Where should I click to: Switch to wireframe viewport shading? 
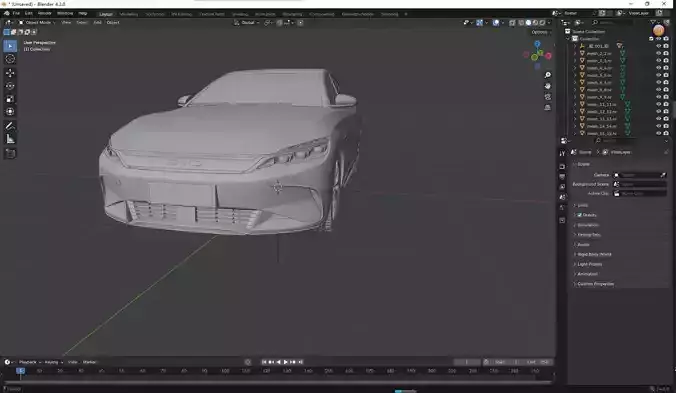pyautogui.click(x=521, y=22)
